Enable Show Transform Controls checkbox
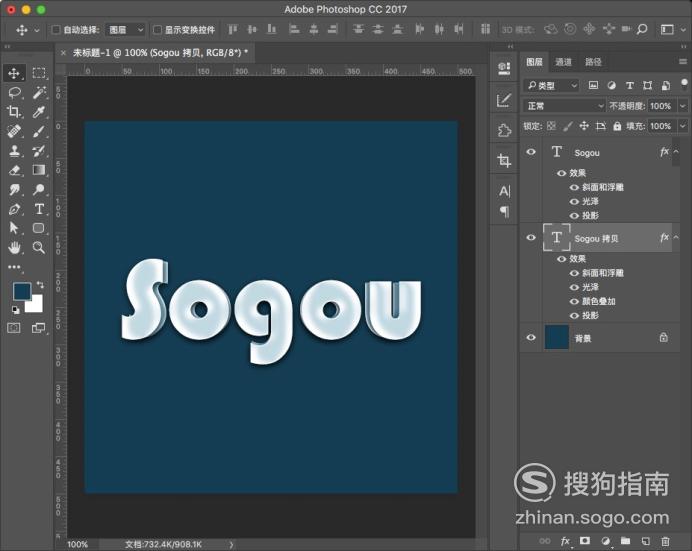Screen dimensions: 692x551 (x=157, y=30)
